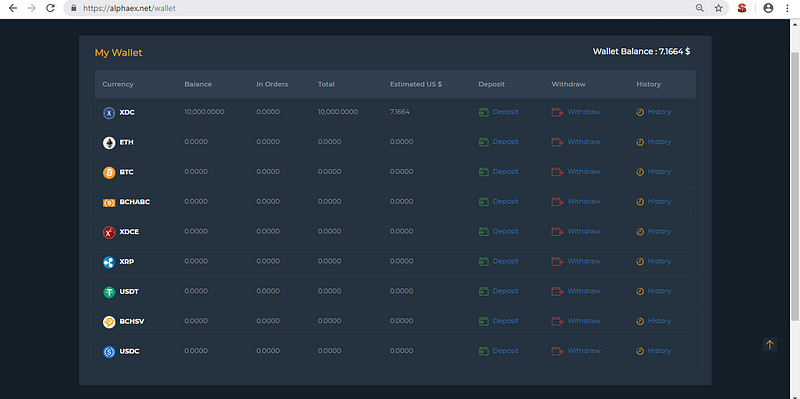Open the Chrome profile avatar

coord(768,8)
